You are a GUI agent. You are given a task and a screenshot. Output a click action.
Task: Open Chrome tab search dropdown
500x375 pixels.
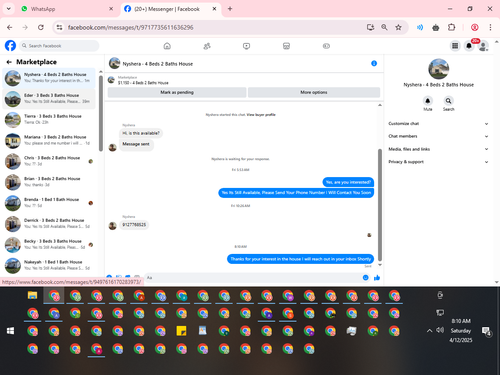[x=9, y=9]
